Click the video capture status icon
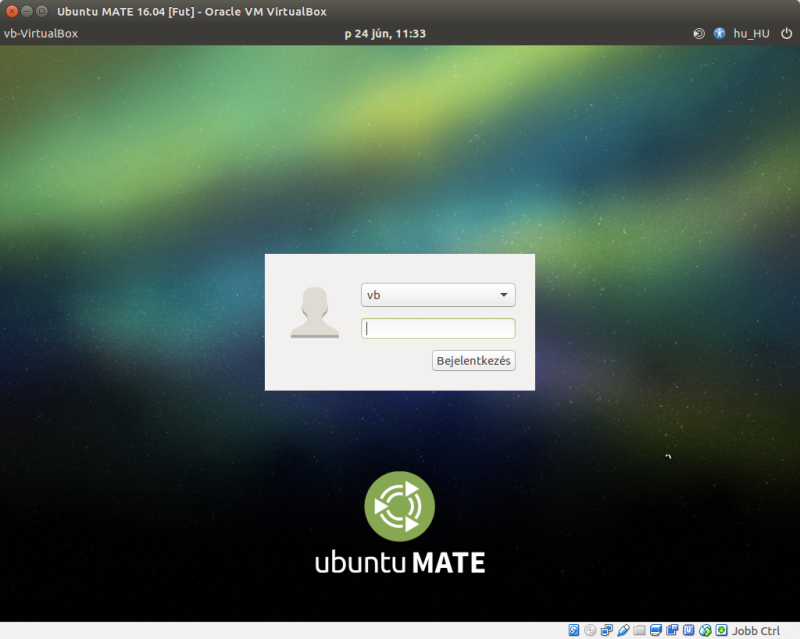This screenshot has width=800, height=639. coord(672,630)
